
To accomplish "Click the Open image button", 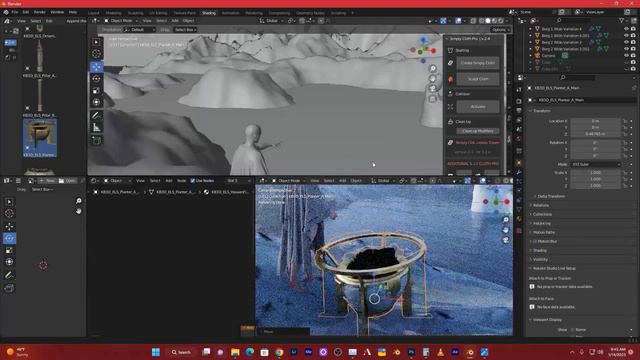I will [67, 180].
